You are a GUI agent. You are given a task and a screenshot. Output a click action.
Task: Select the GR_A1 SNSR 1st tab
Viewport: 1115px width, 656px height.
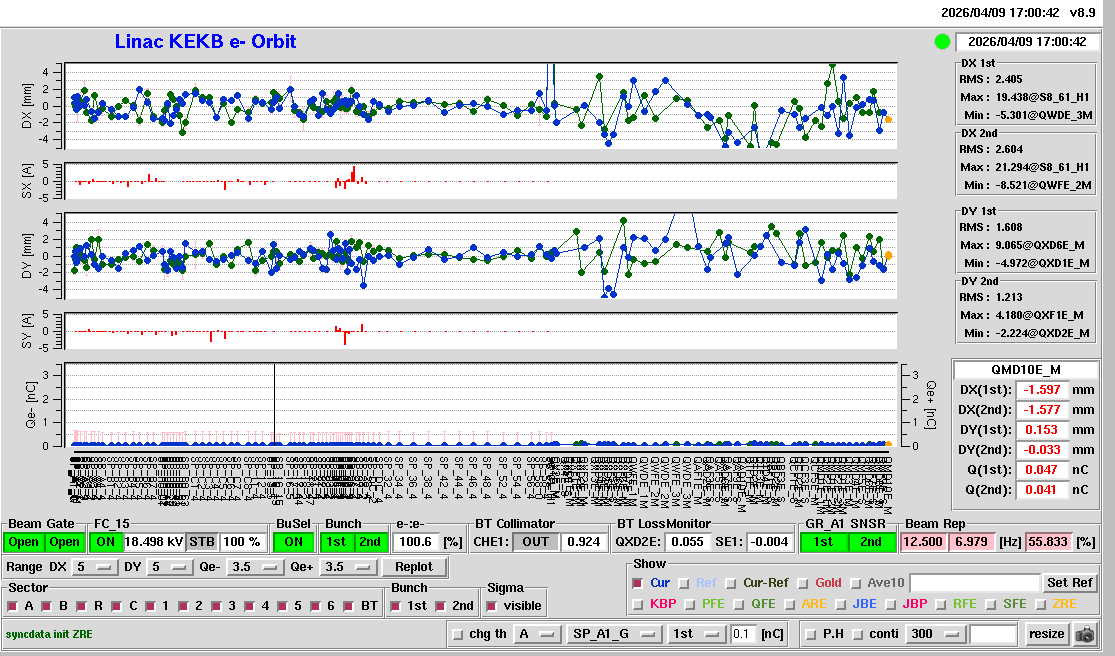822,541
